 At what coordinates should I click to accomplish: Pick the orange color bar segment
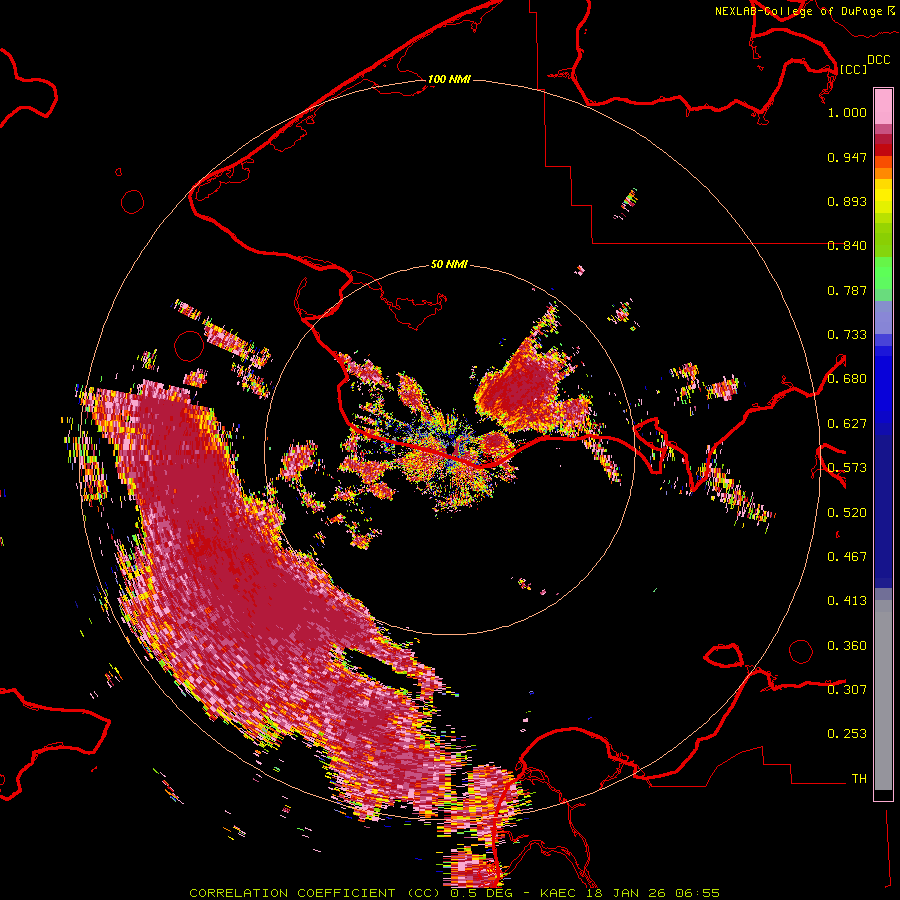click(x=883, y=173)
